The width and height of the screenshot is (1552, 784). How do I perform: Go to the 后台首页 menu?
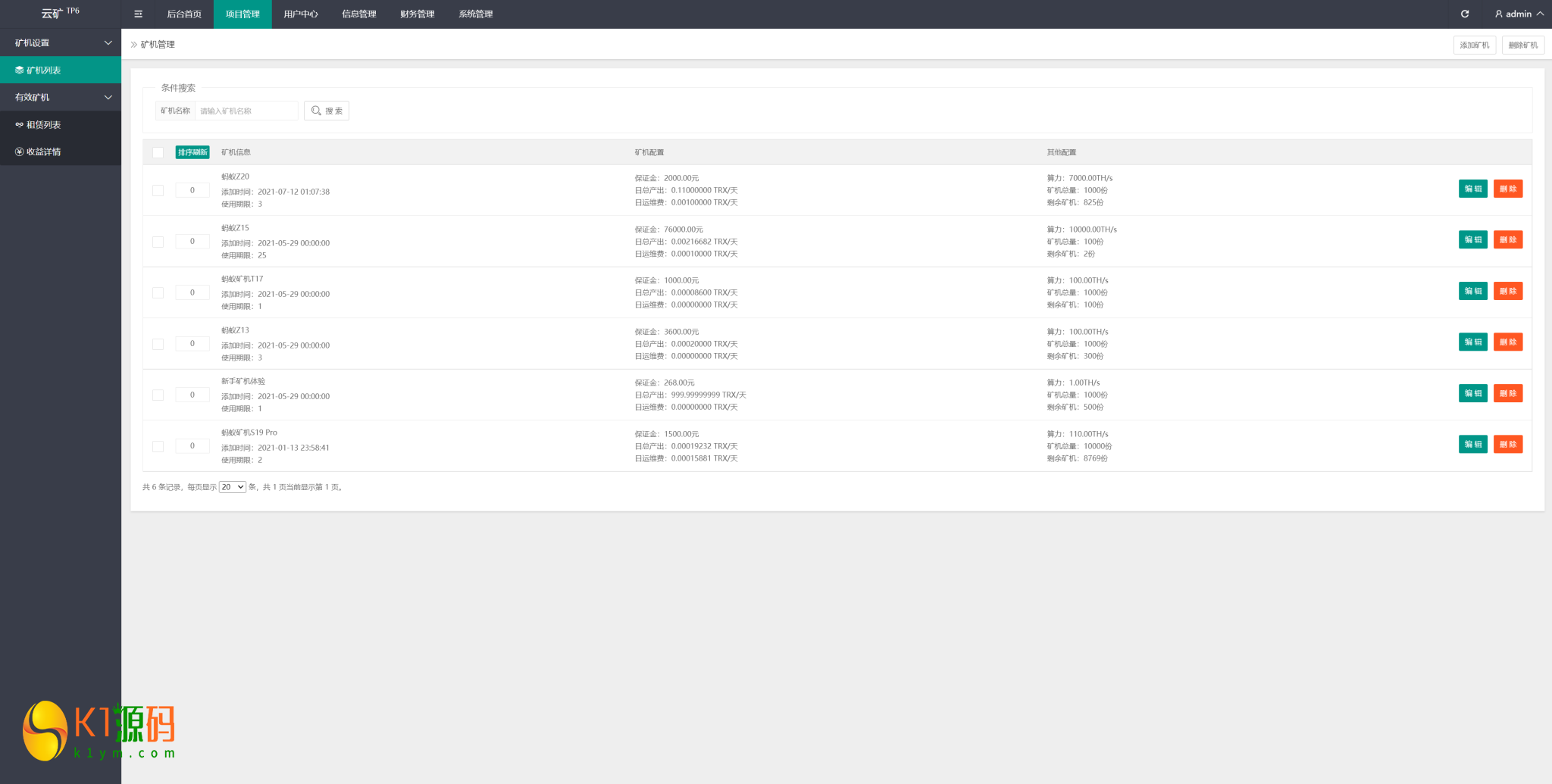pyautogui.click(x=184, y=14)
